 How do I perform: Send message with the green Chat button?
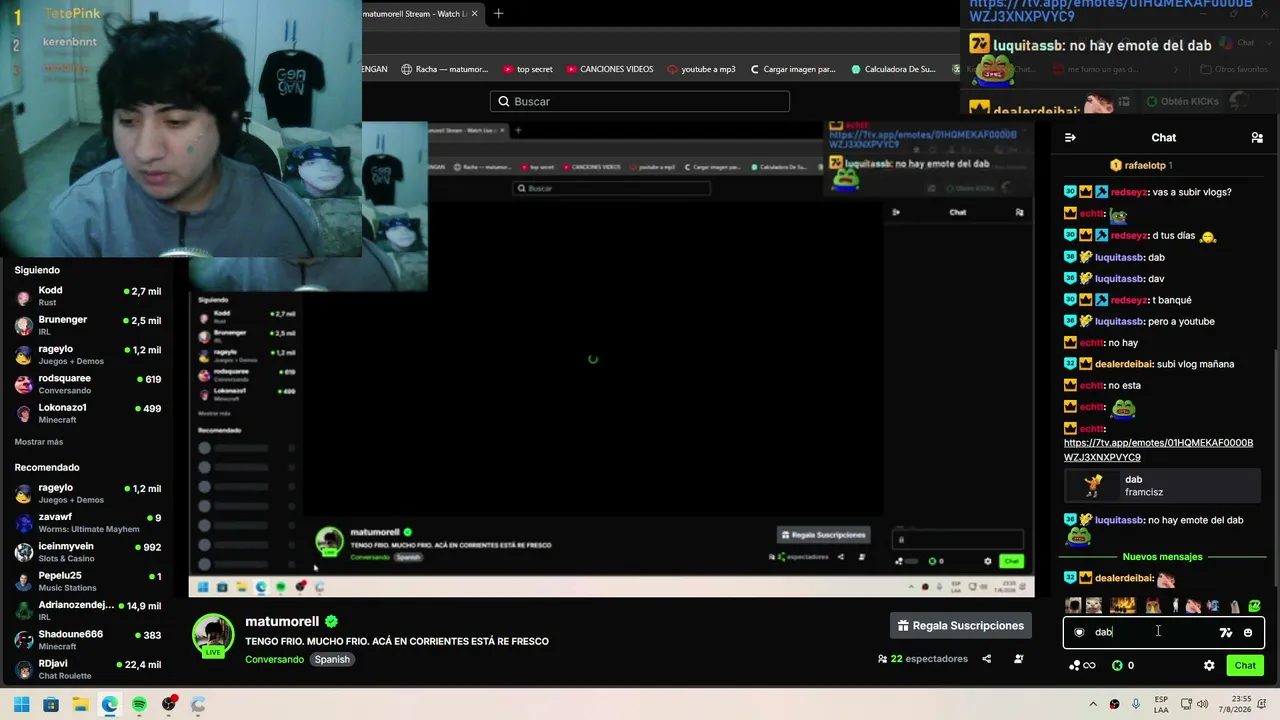pyautogui.click(x=1245, y=665)
